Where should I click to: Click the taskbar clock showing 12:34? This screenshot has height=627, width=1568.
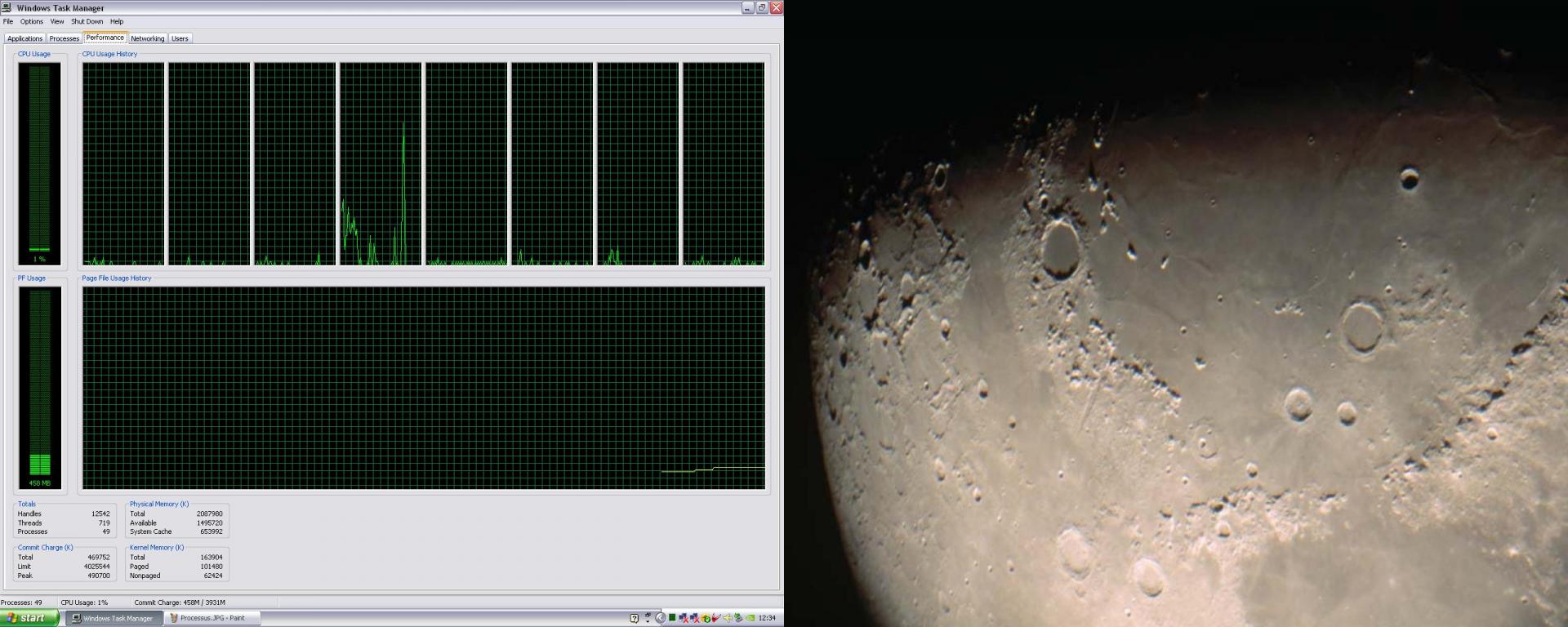coord(767,618)
